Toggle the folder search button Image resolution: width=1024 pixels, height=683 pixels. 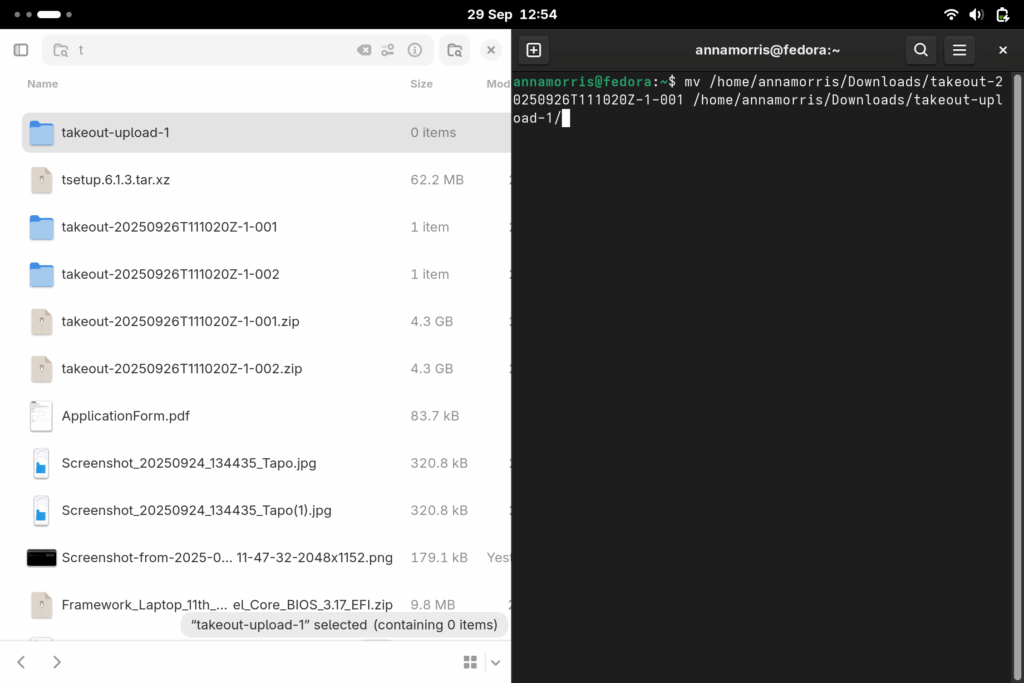coord(455,50)
